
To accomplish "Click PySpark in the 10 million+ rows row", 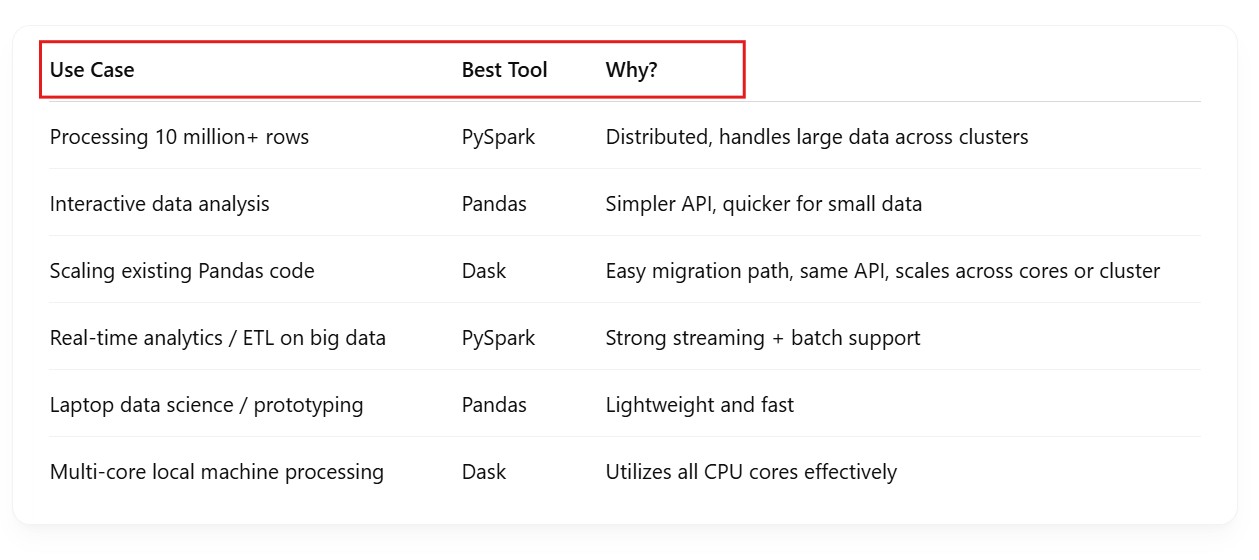I will 498,137.
